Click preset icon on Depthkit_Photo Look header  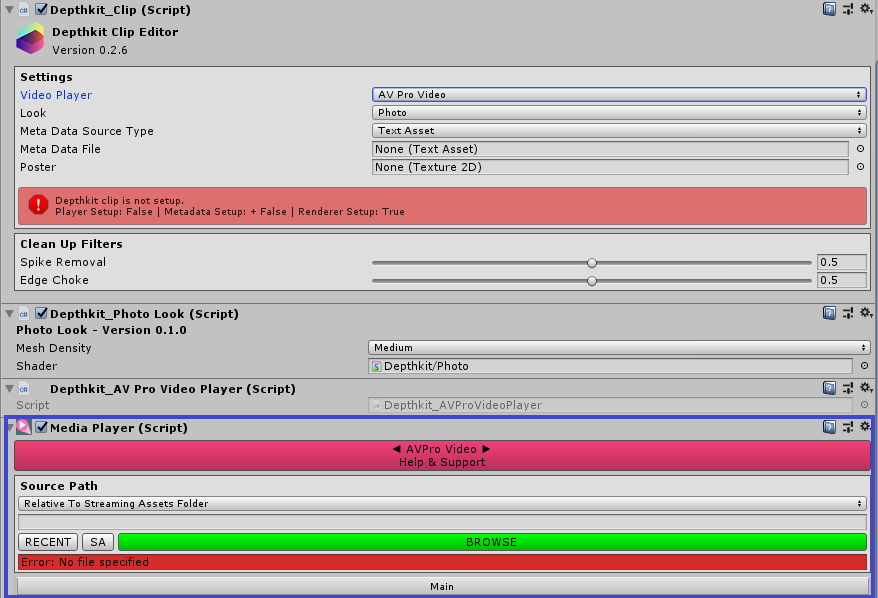pos(847,313)
